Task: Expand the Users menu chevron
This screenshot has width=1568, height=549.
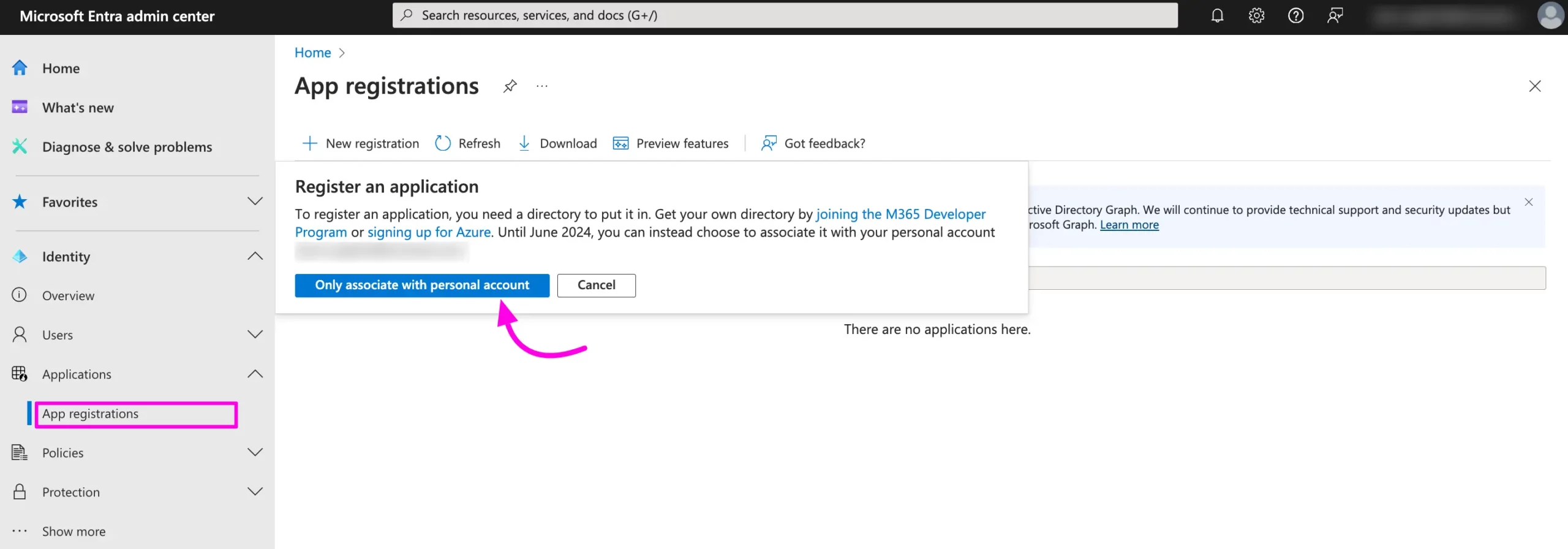Action: 255,334
